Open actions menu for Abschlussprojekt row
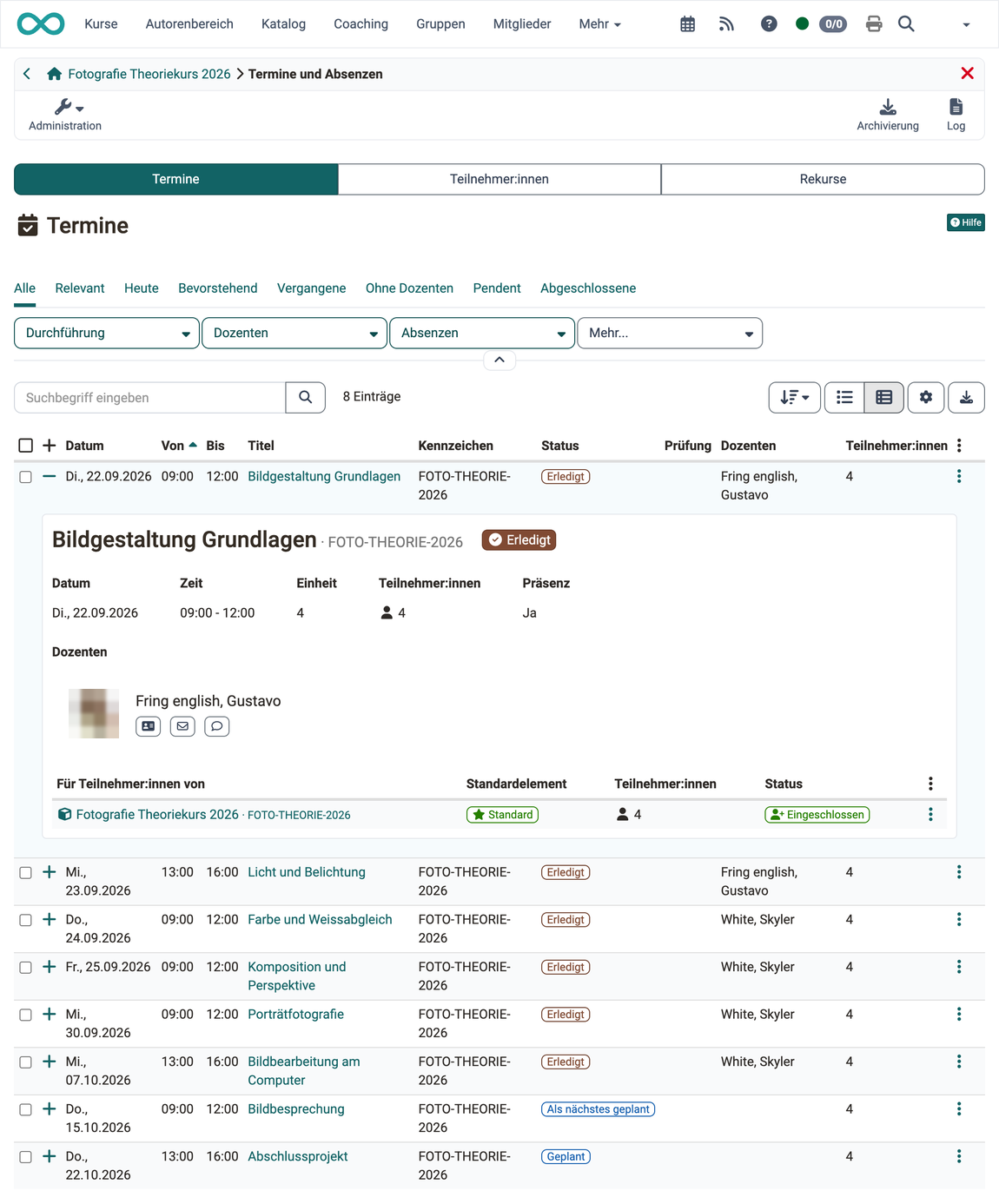This screenshot has height=1204, width=999. tap(959, 1156)
